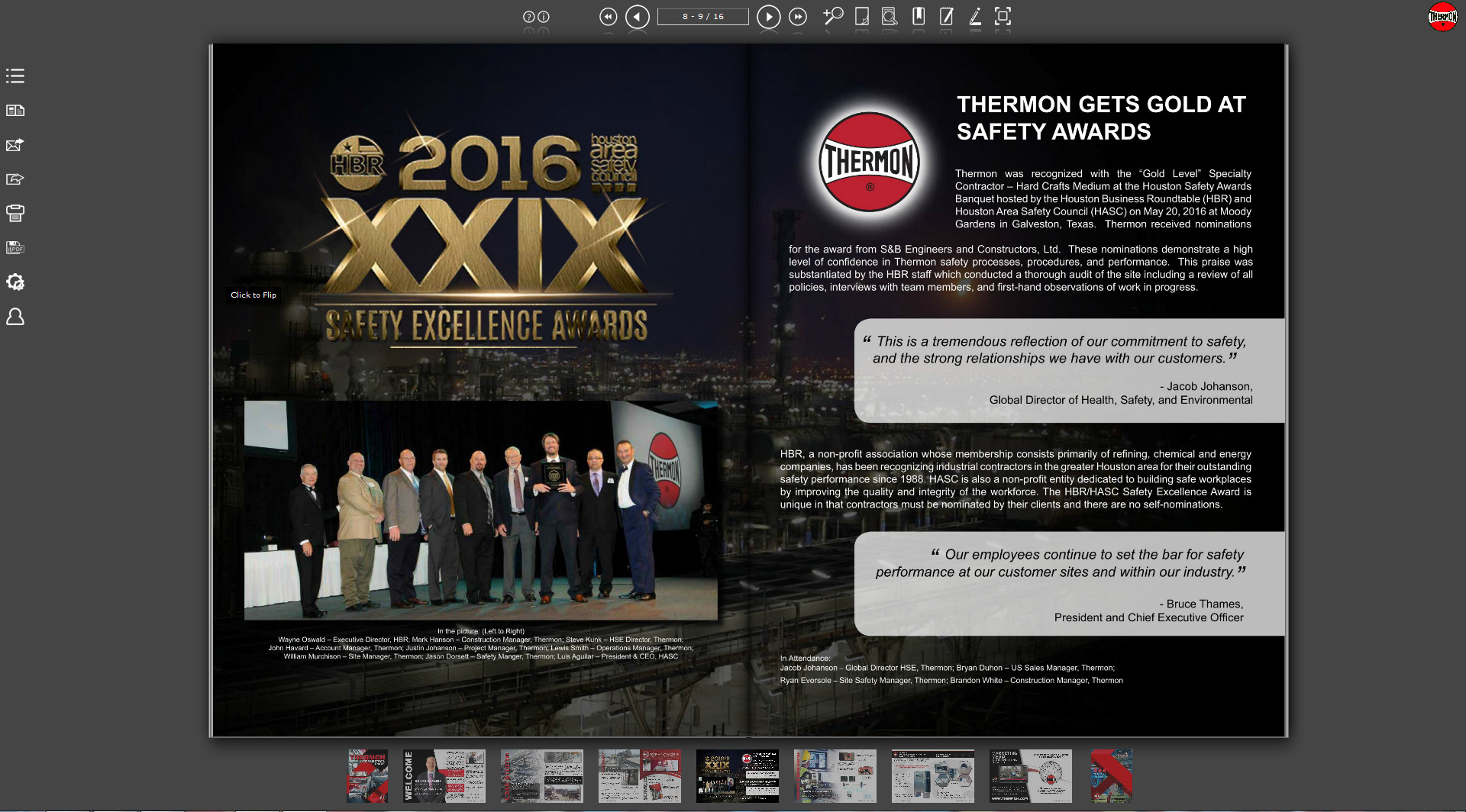Select the pencil drawing tool

(x=975, y=16)
